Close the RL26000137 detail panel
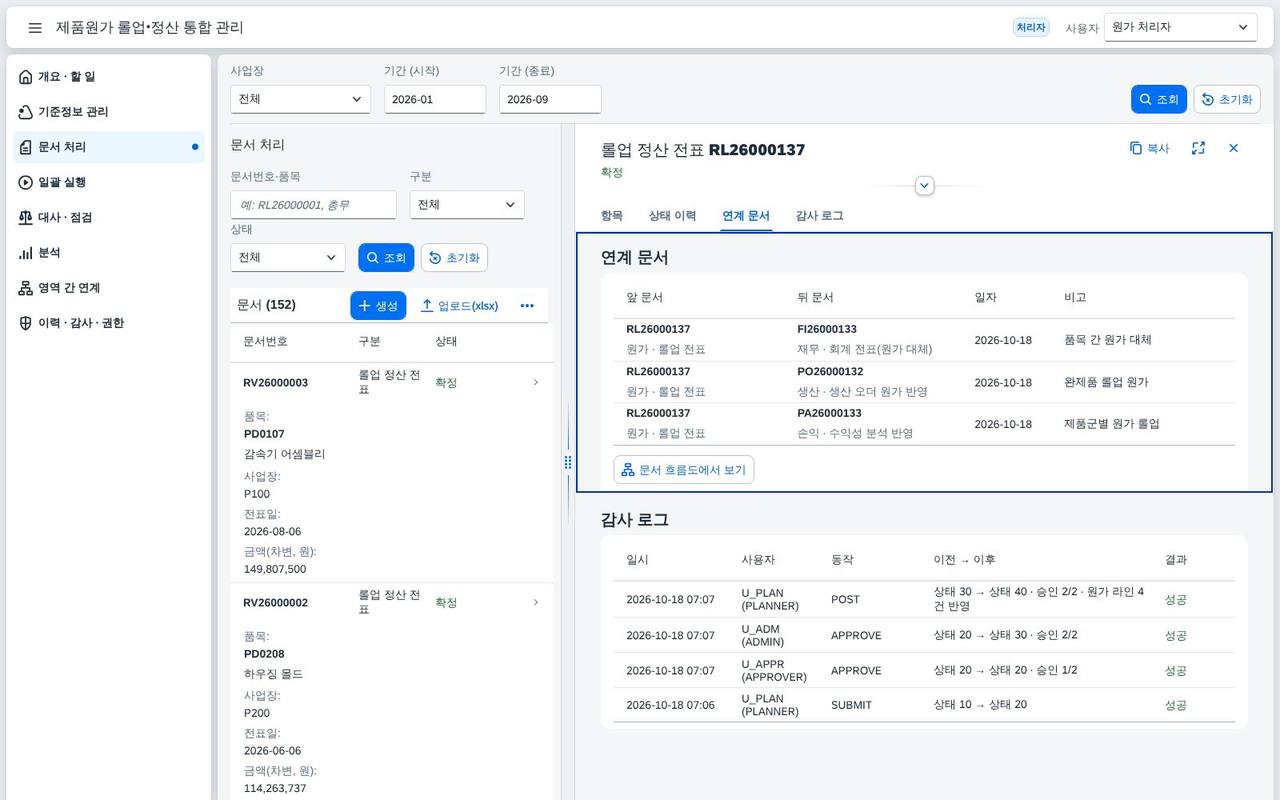This screenshot has height=800, width=1280. click(1233, 148)
